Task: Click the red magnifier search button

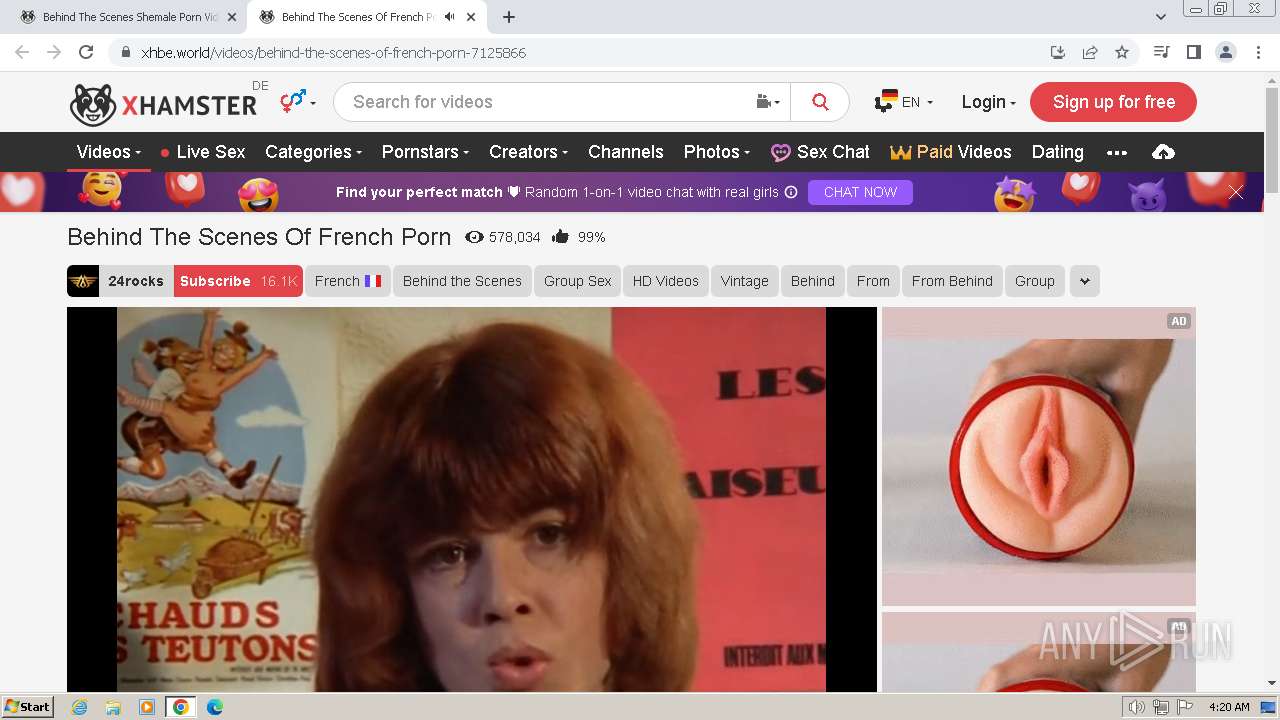Action: [820, 102]
